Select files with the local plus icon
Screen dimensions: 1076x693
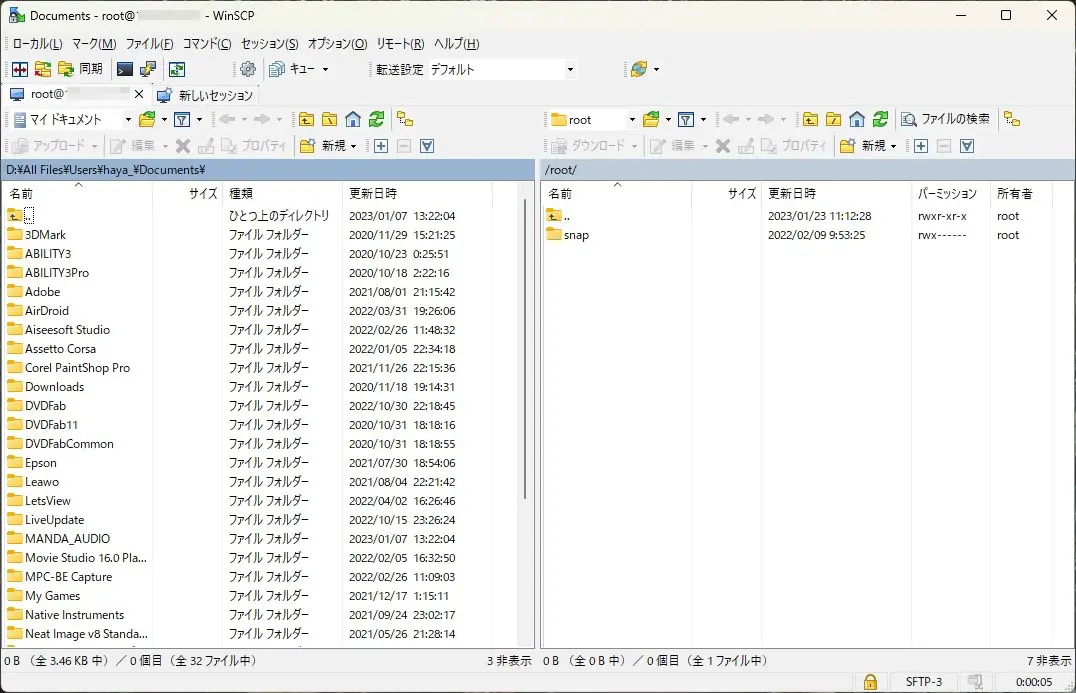point(380,146)
